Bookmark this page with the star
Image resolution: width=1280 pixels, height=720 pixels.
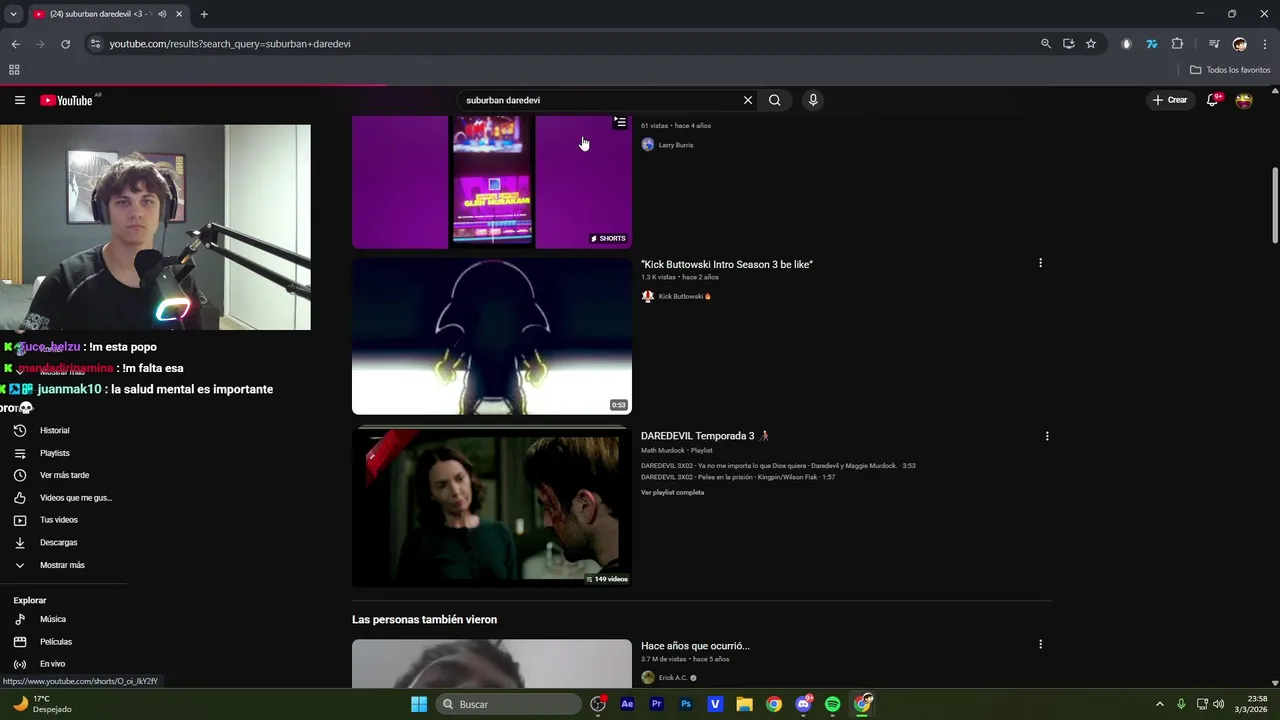[x=1091, y=44]
